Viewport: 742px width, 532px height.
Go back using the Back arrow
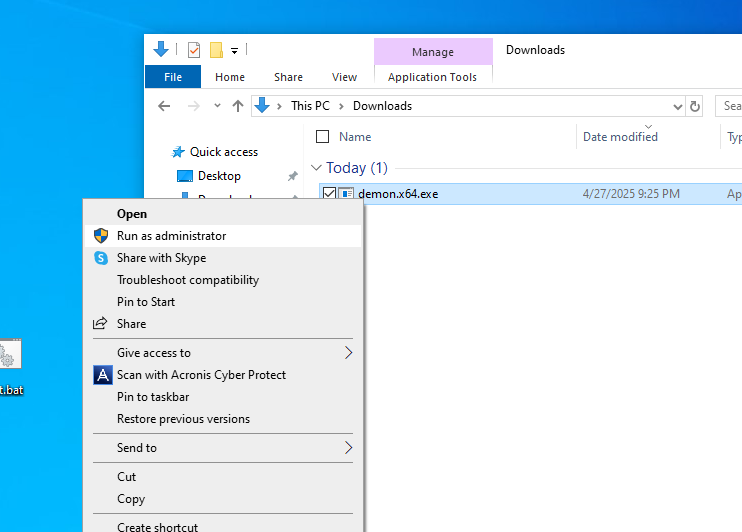(164, 106)
